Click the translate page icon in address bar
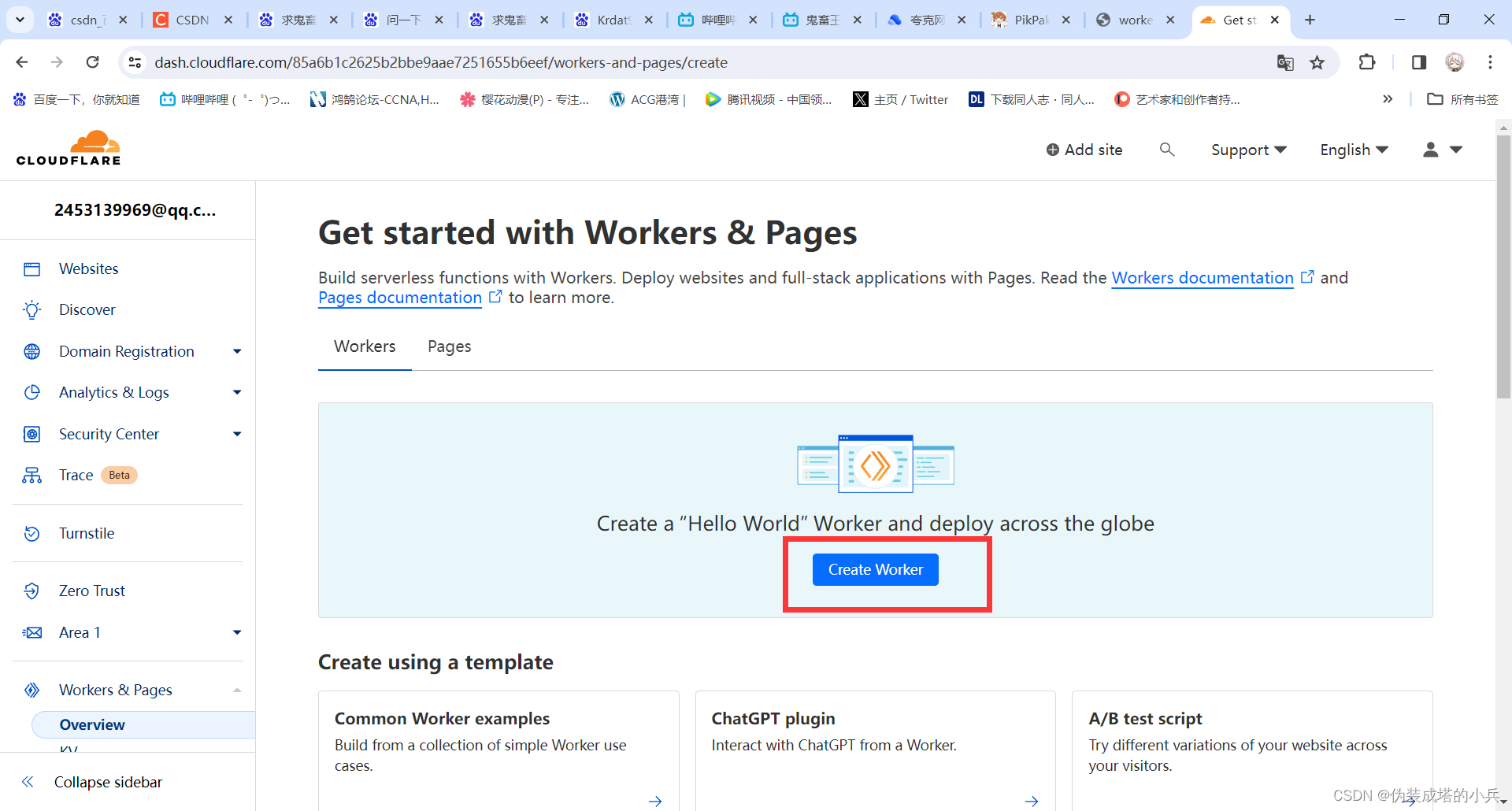 pos(1285,63)
